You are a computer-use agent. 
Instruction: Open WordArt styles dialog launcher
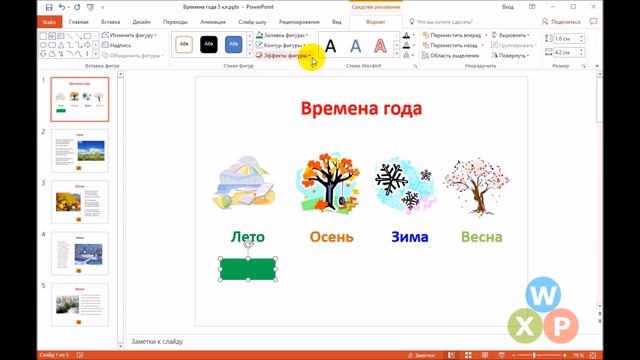(x=416, y=66)
